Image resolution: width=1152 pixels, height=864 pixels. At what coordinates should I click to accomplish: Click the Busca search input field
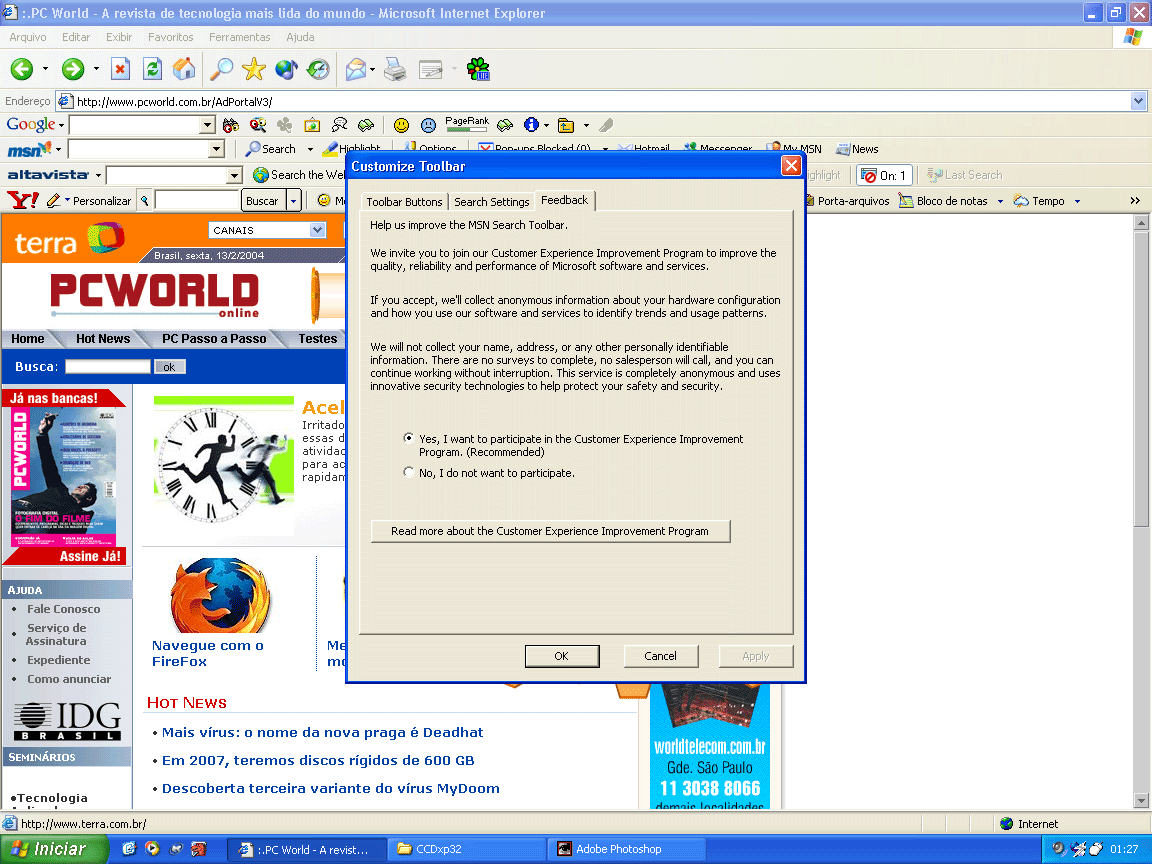(x=107, y=366)
